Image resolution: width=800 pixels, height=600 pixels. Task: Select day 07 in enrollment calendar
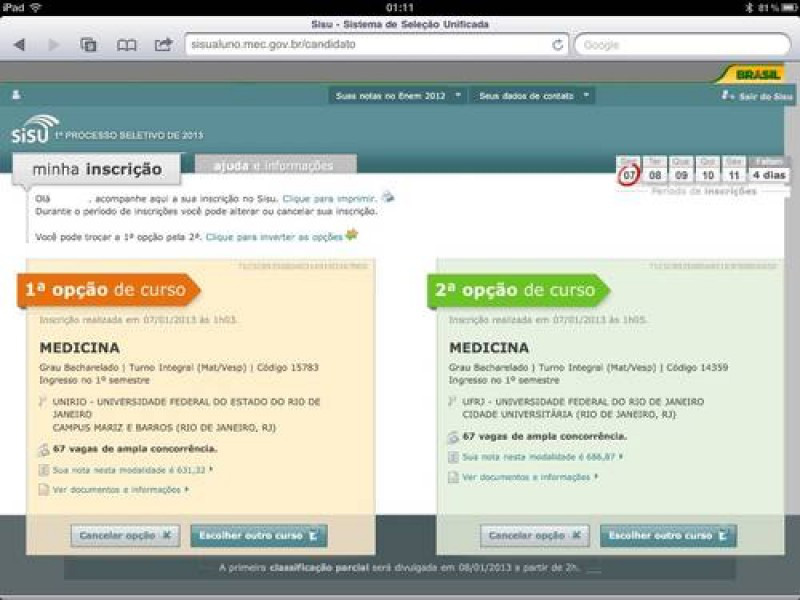coord(629,175)
